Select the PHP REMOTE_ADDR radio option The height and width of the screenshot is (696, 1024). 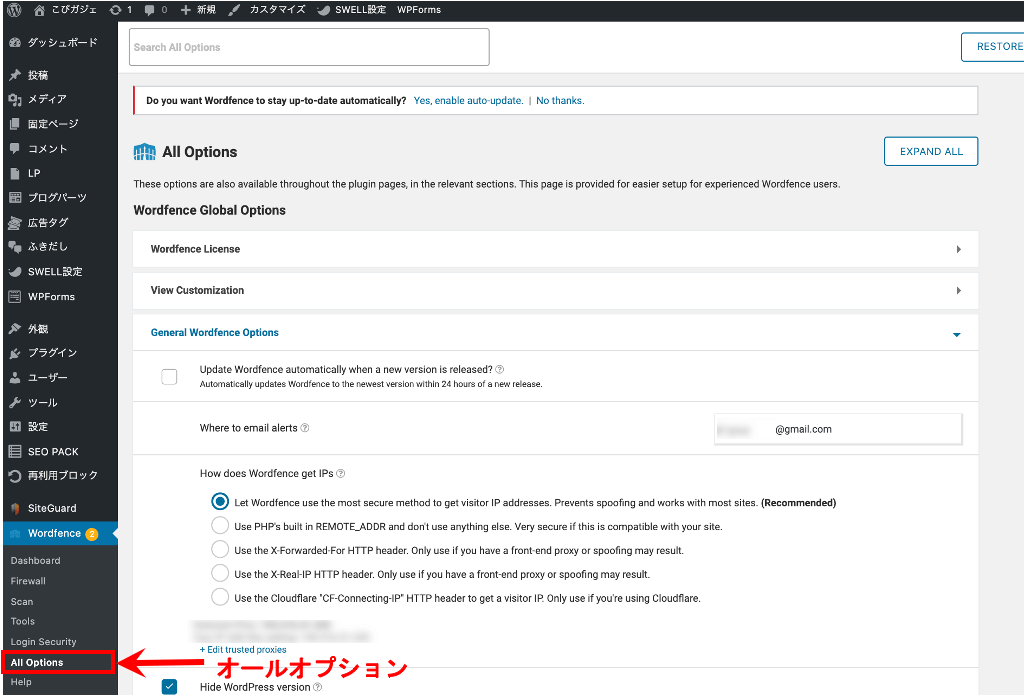point(220,526)
